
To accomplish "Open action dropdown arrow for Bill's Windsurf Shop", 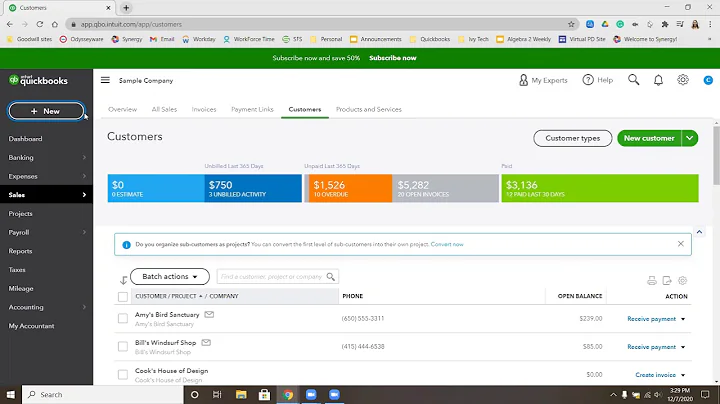I will coord(683,347).
